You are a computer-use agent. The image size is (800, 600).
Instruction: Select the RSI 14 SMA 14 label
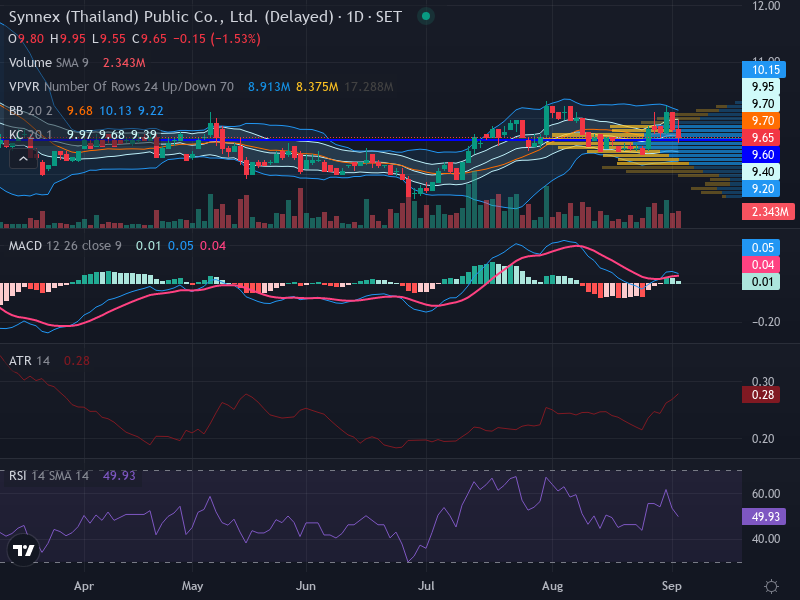[49, 476]
